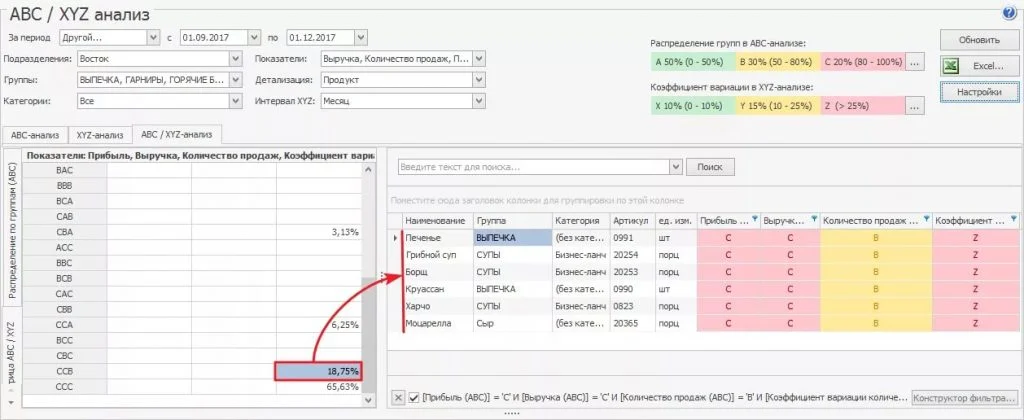Screen dimensions: 1024x420
Task: Switch to the XYZ-анализ tab
Action: [x=100, y=135]
